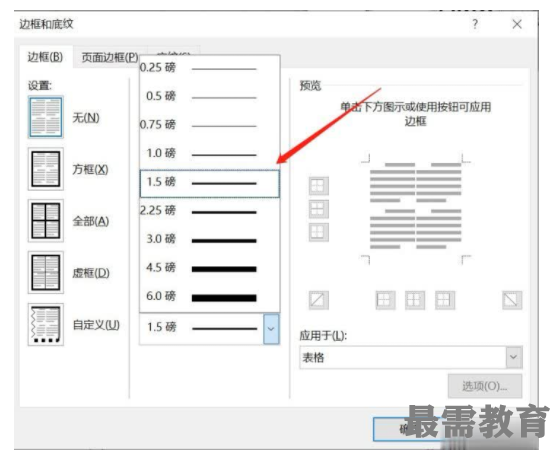Choose 0.5 磅 line width
Screen dimensions: 556x461
pyautogui.click(x=210, y=96)
